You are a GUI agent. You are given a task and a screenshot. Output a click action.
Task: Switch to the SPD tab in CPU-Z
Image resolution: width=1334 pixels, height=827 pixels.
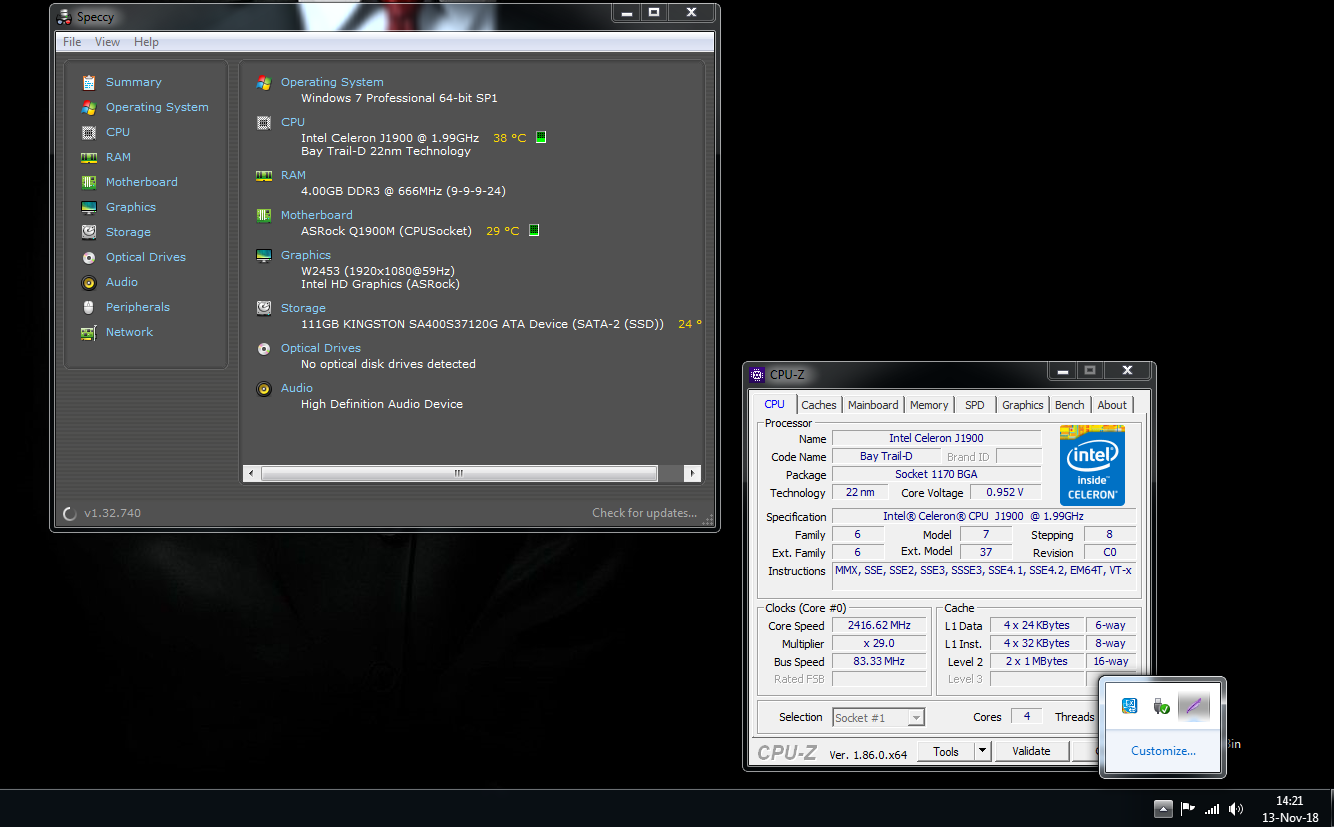tap(975, 405)
